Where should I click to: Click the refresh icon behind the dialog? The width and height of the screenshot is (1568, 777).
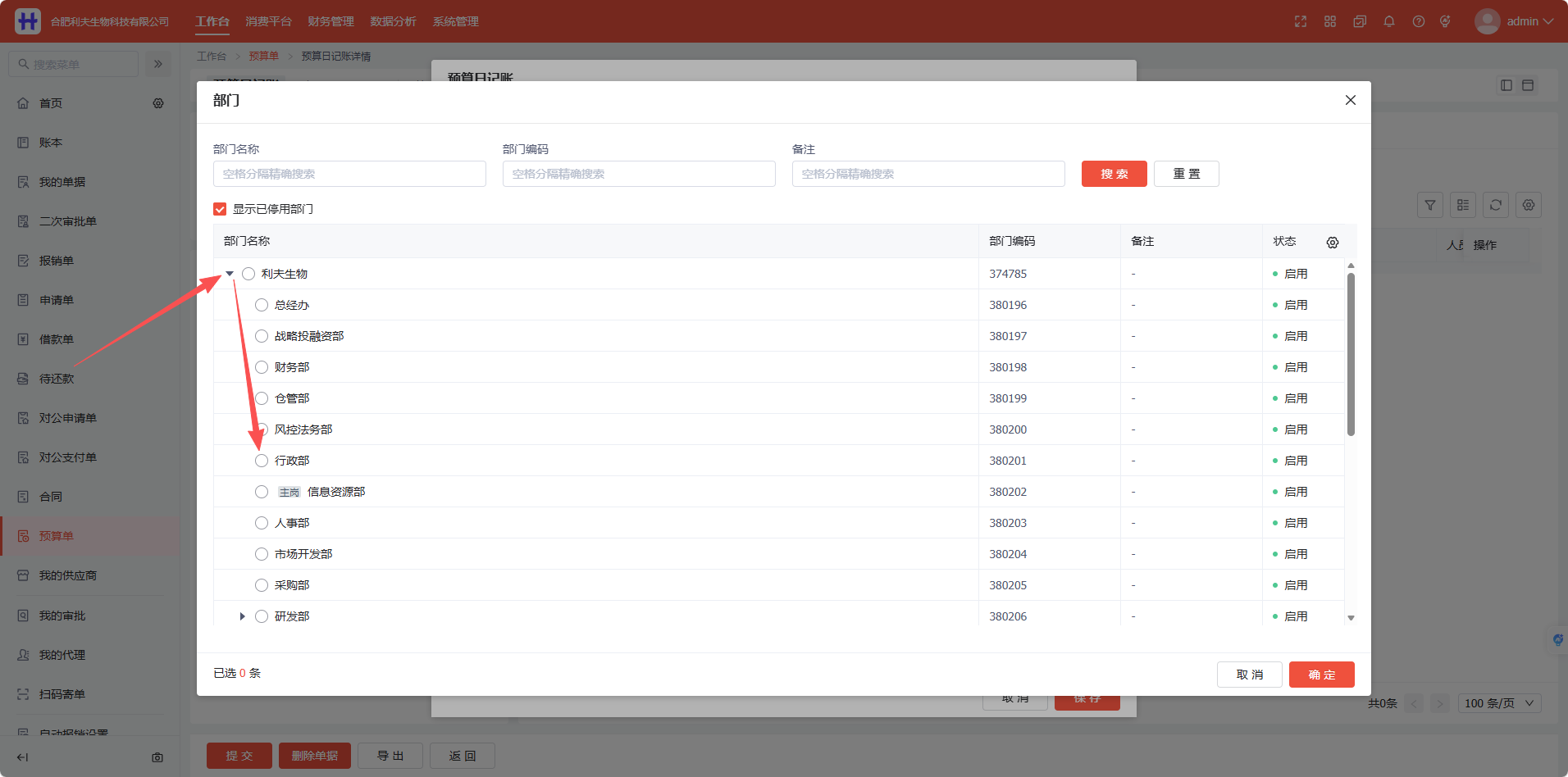(x=1496, y=205)
